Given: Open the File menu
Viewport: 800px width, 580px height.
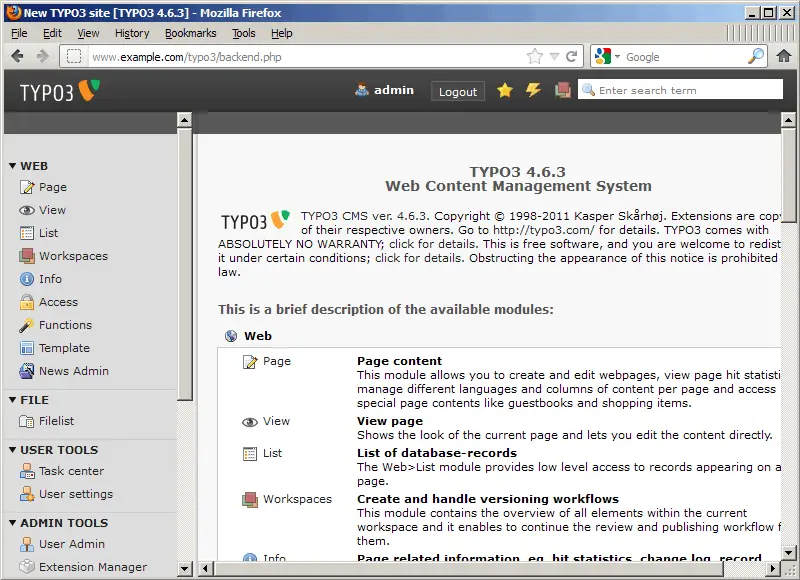Looking at the screenshot, I should tap(19, 33).
